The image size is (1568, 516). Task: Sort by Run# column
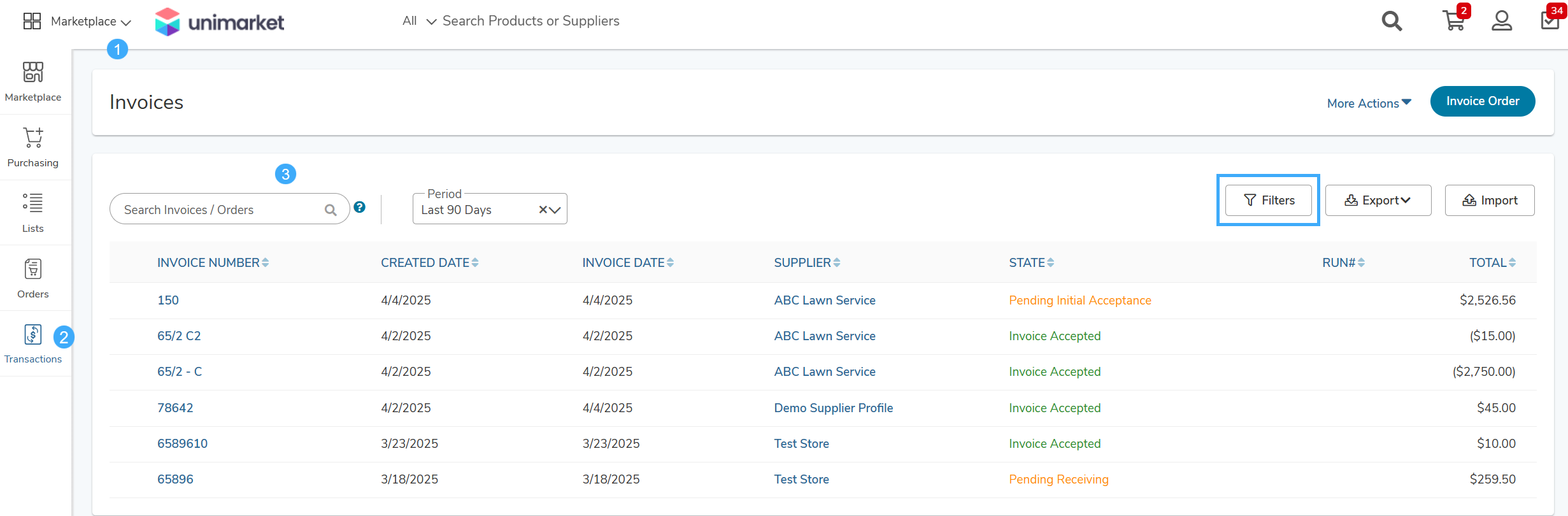(x=1343, y=262)
